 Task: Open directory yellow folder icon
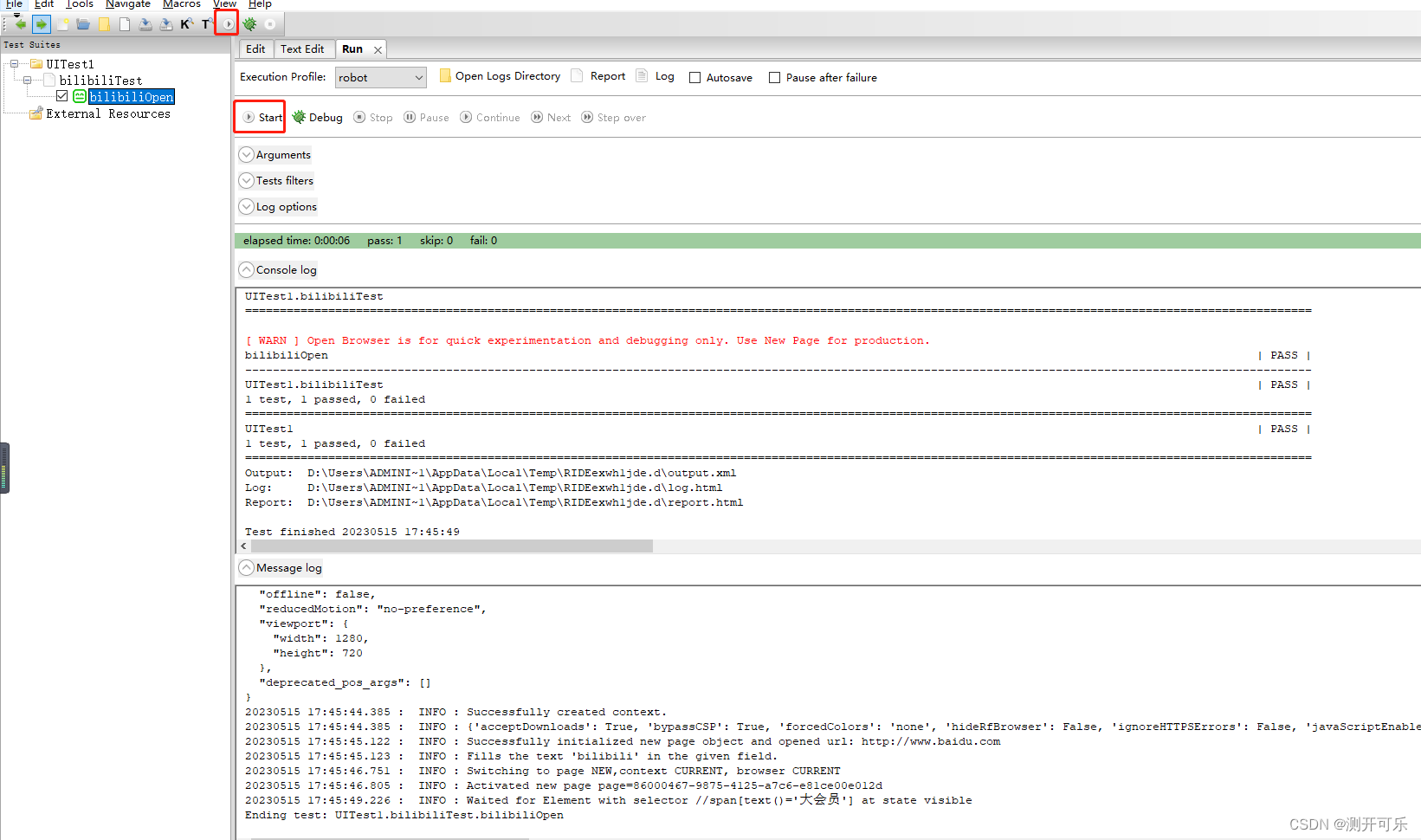104,24
